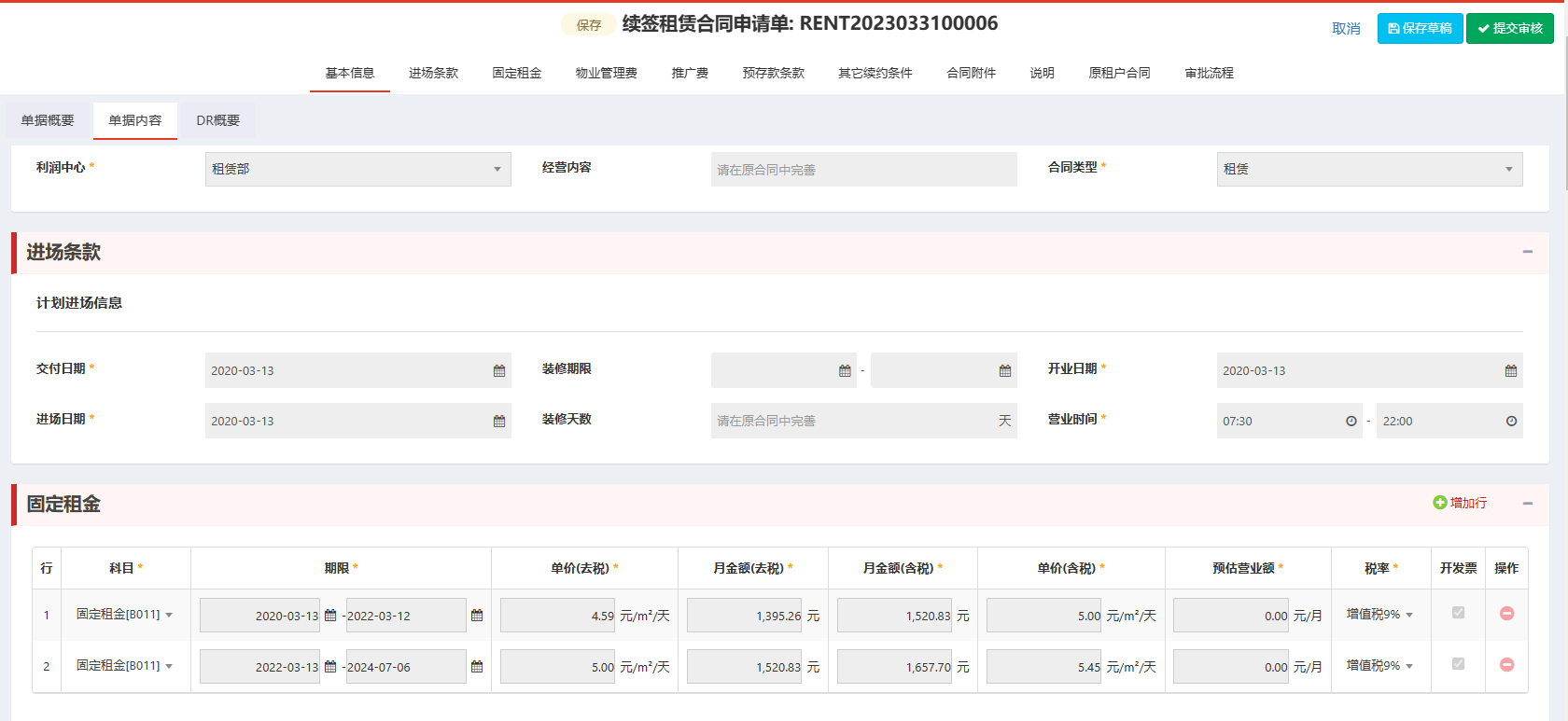Click start date 2020-03-13 in row 1
The image size is (1568, 721).
click(x=259, y=616)
